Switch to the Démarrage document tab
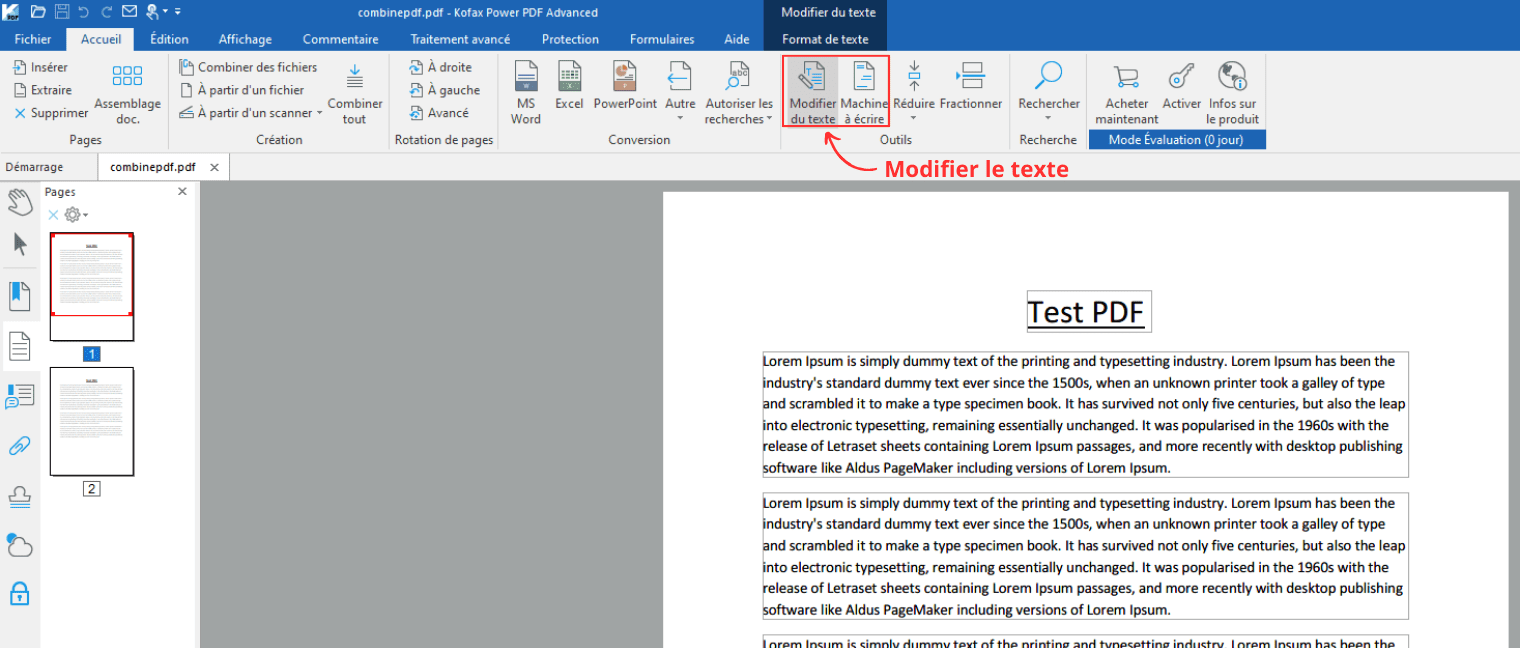 (x=34, y=167)
